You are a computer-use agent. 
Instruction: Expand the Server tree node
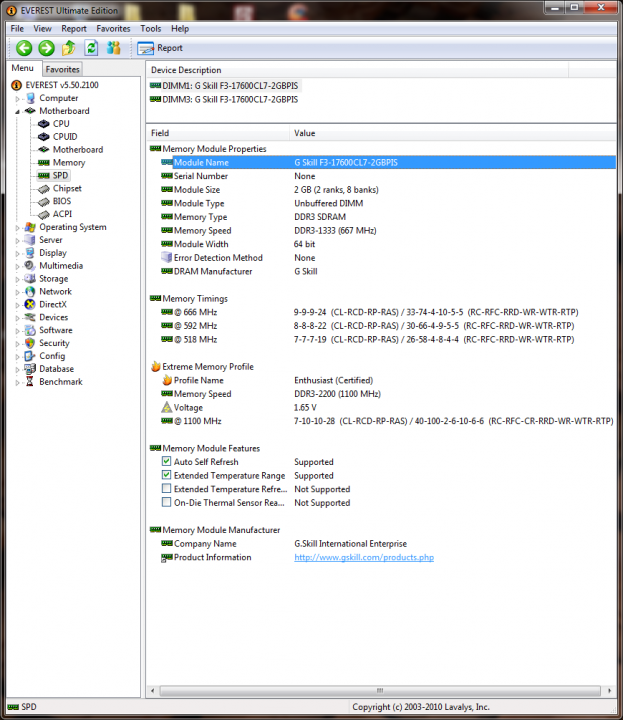[x=17, y=240]
